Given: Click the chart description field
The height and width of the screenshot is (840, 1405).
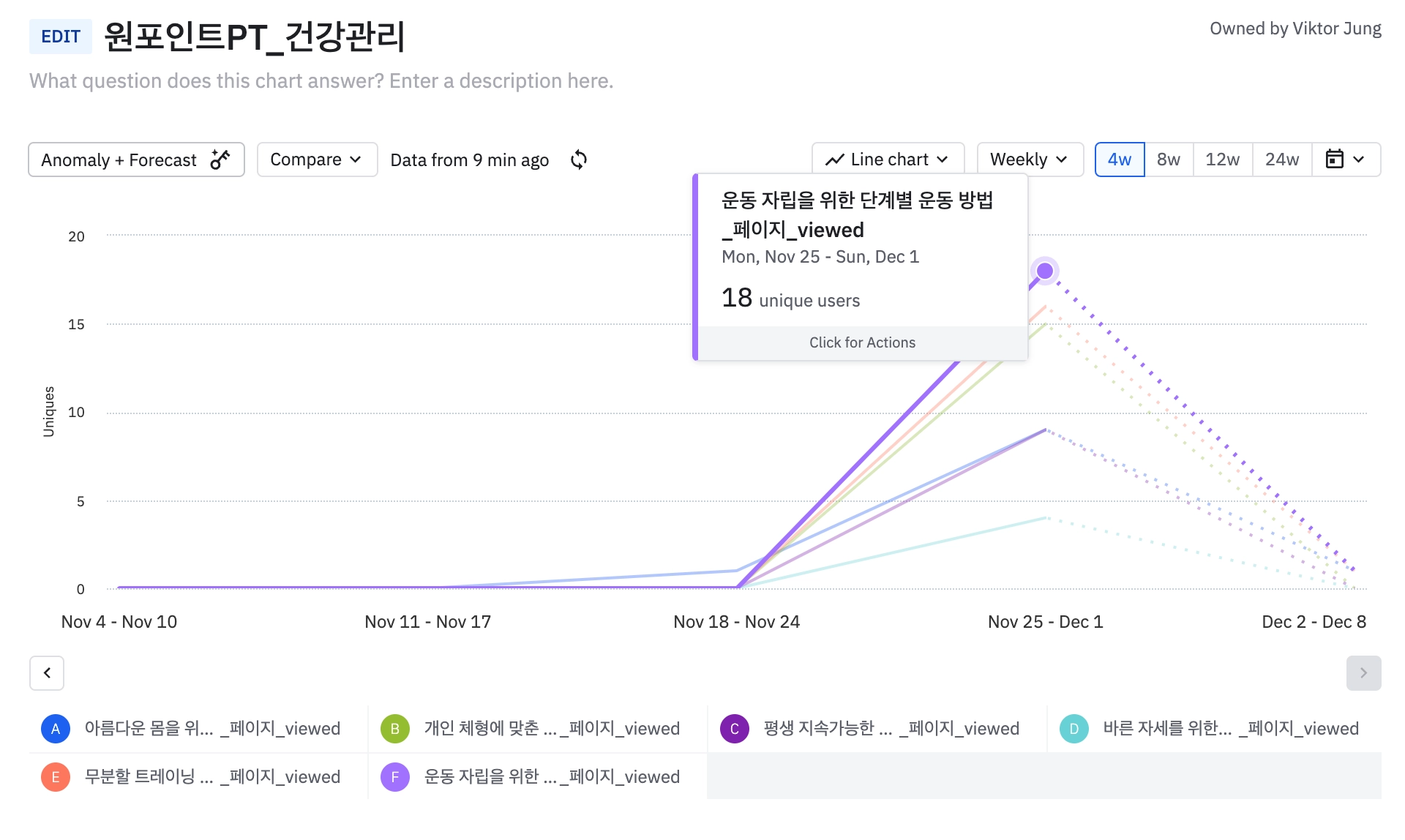Looking at the screenshot, I should point(321,80).
